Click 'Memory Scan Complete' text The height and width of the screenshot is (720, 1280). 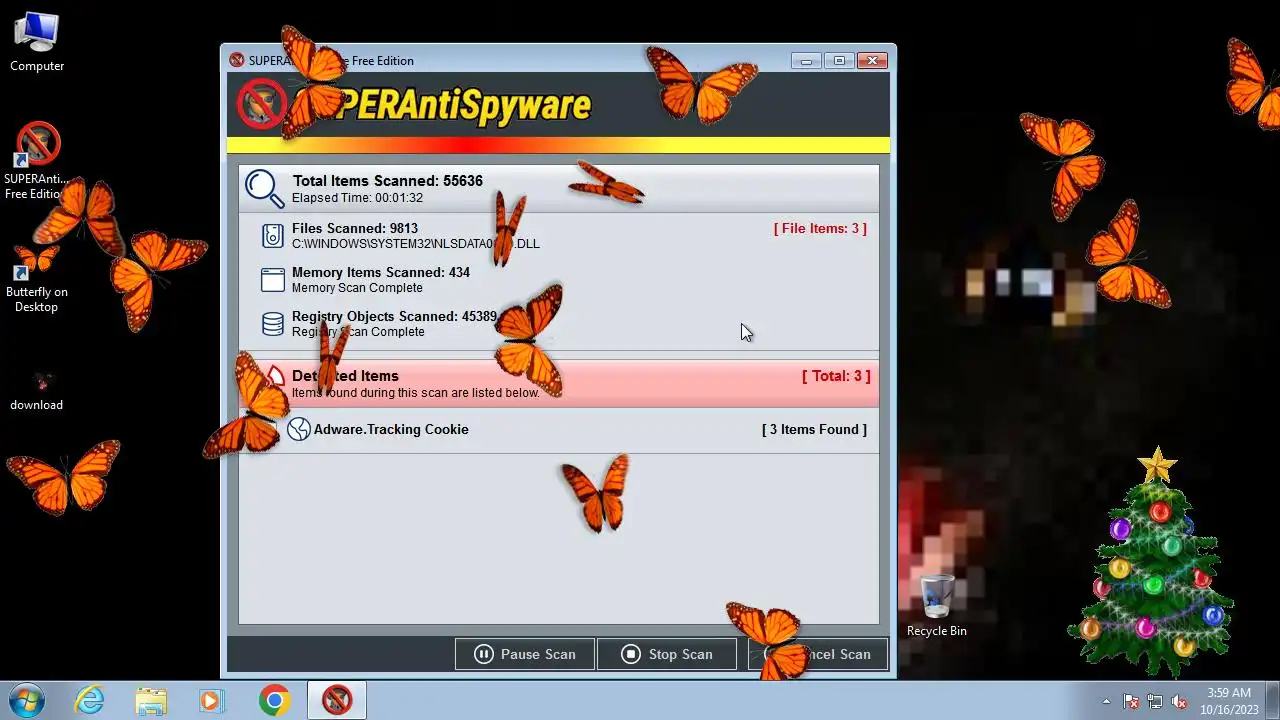coord(357,288)
